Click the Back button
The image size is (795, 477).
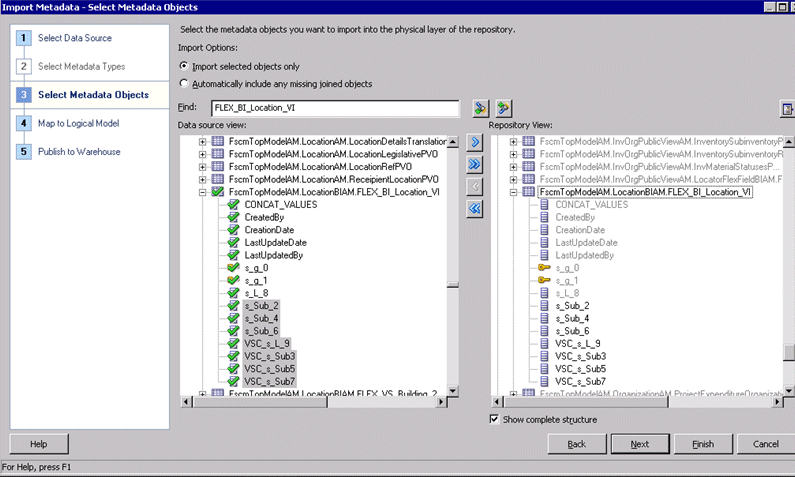[x=576, y=444]
